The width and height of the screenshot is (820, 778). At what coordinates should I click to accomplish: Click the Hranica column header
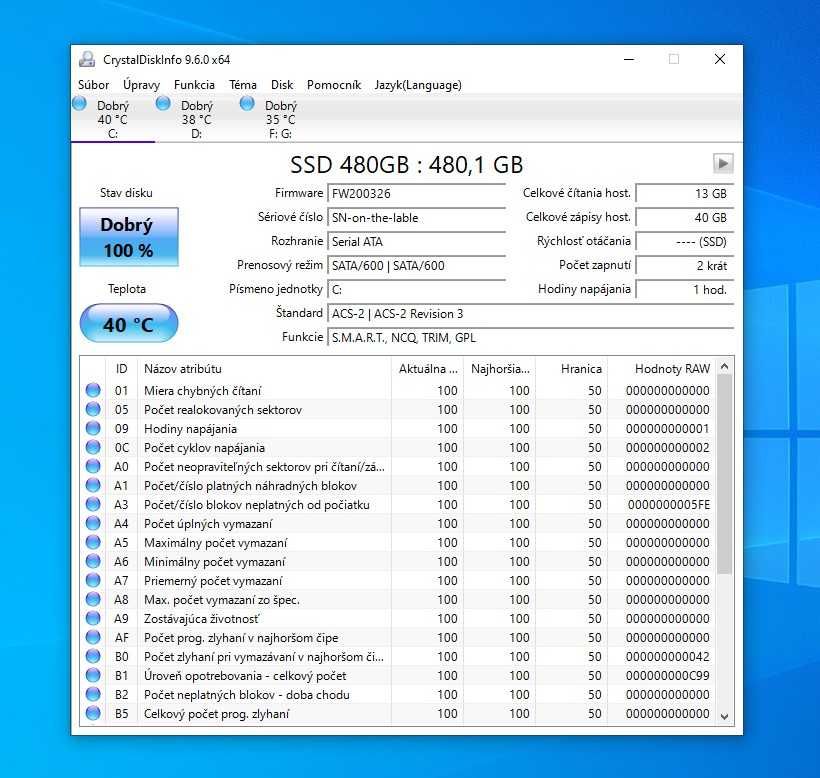click(x=572, y=369)
